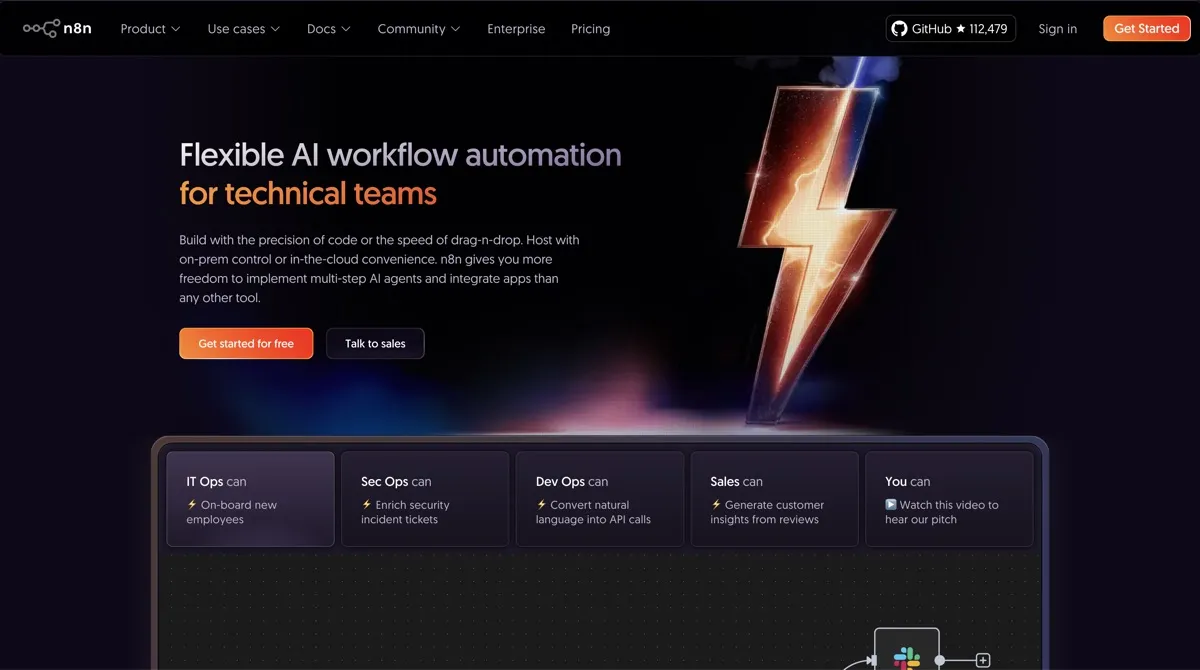1200x670 pixels.
Task: Select the Dev Ops can card
Action: [600, 499]
